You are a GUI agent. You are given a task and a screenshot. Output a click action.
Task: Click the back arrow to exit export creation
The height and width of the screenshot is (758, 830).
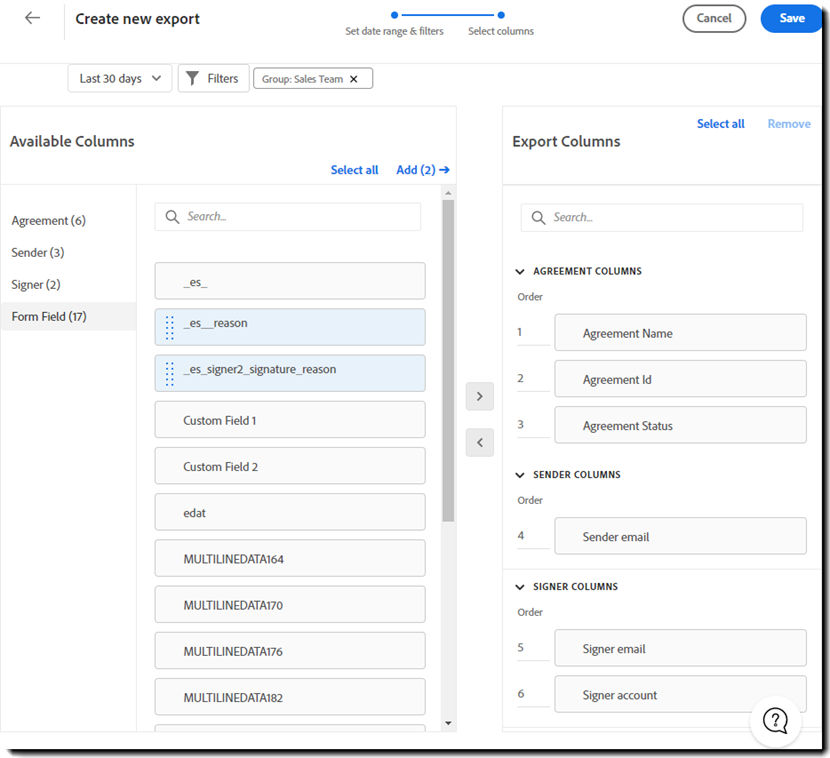click(30, 18)
